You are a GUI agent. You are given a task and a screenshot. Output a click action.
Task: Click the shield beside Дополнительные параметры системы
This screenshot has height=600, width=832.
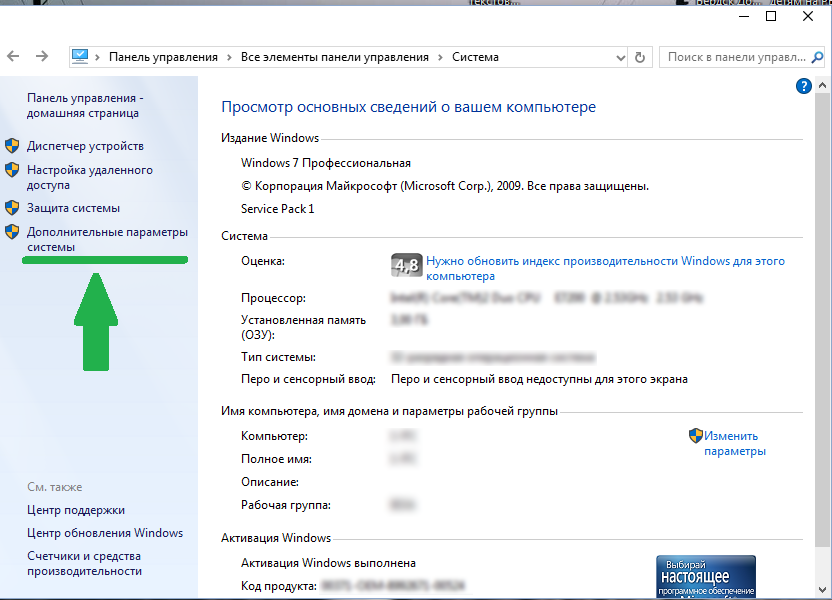pos(13,231)
